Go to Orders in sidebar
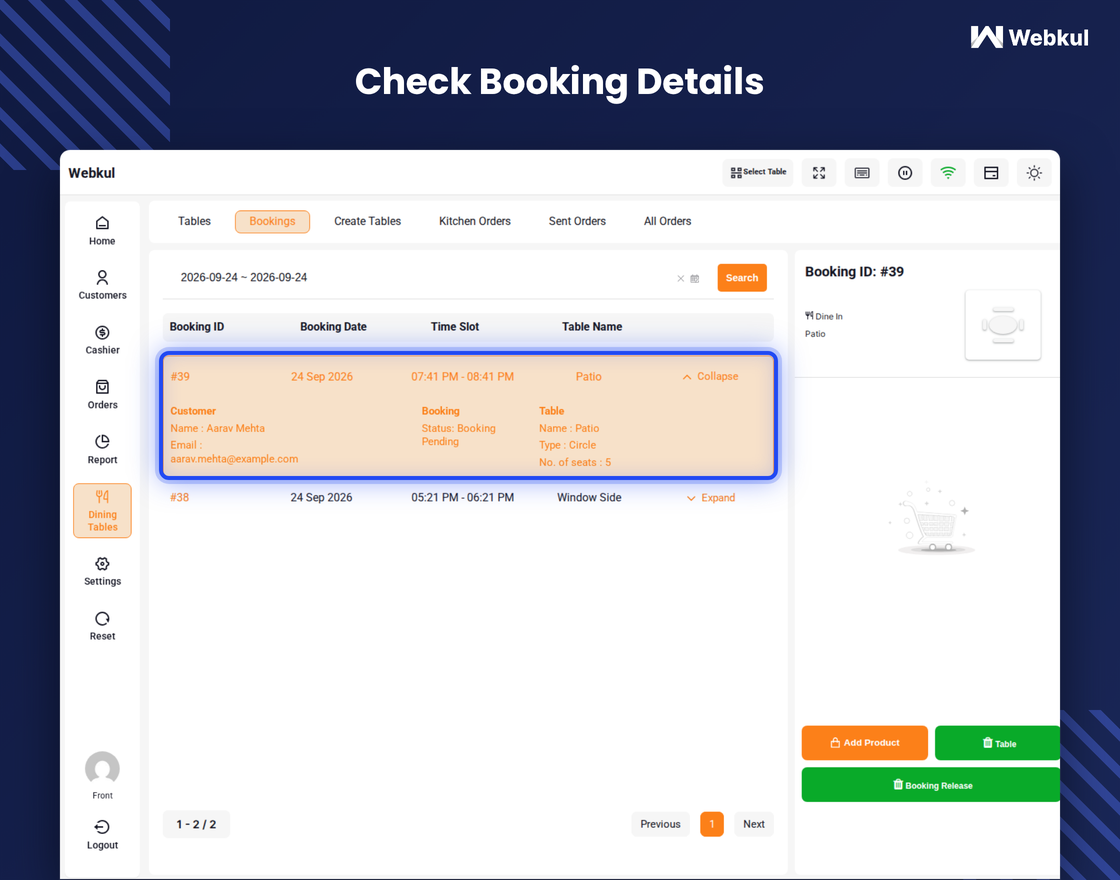 102,395
